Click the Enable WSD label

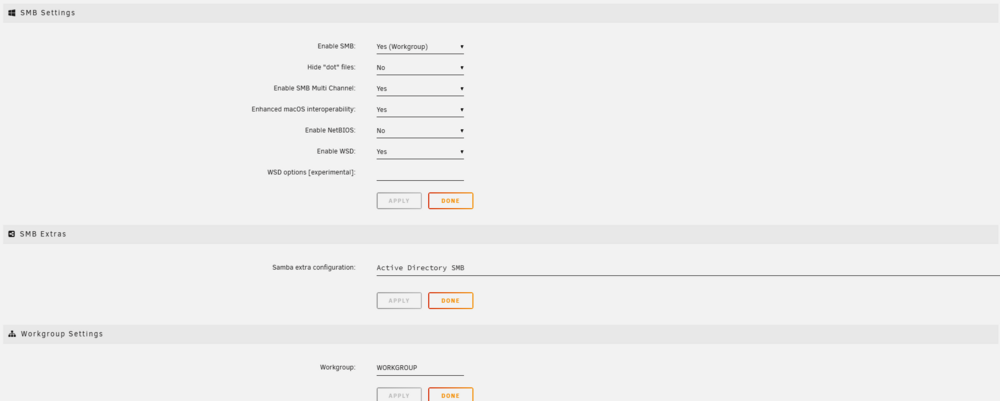[x=336, y=151]
